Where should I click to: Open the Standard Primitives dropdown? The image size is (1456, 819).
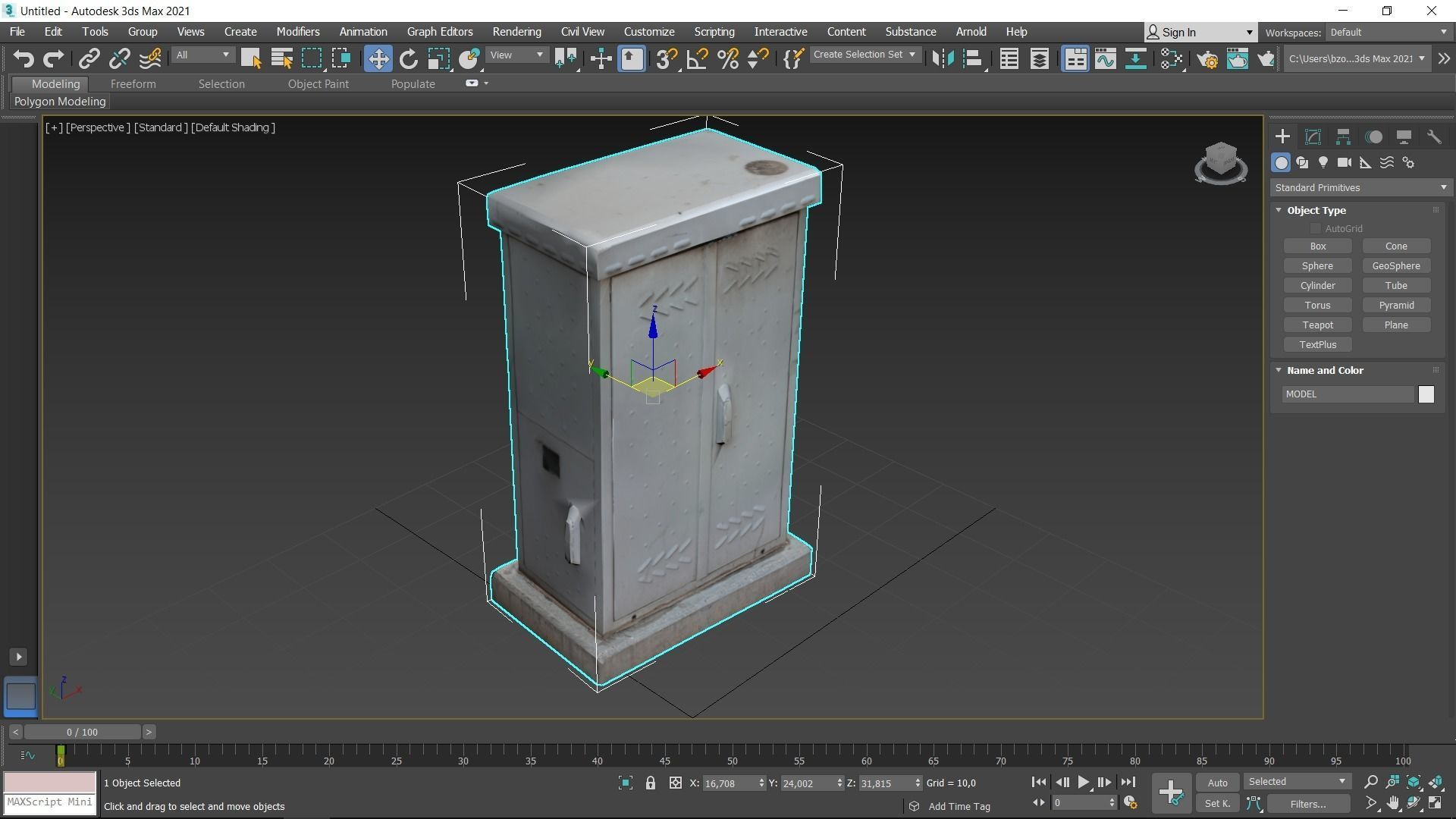click(x=1360, y=187)
